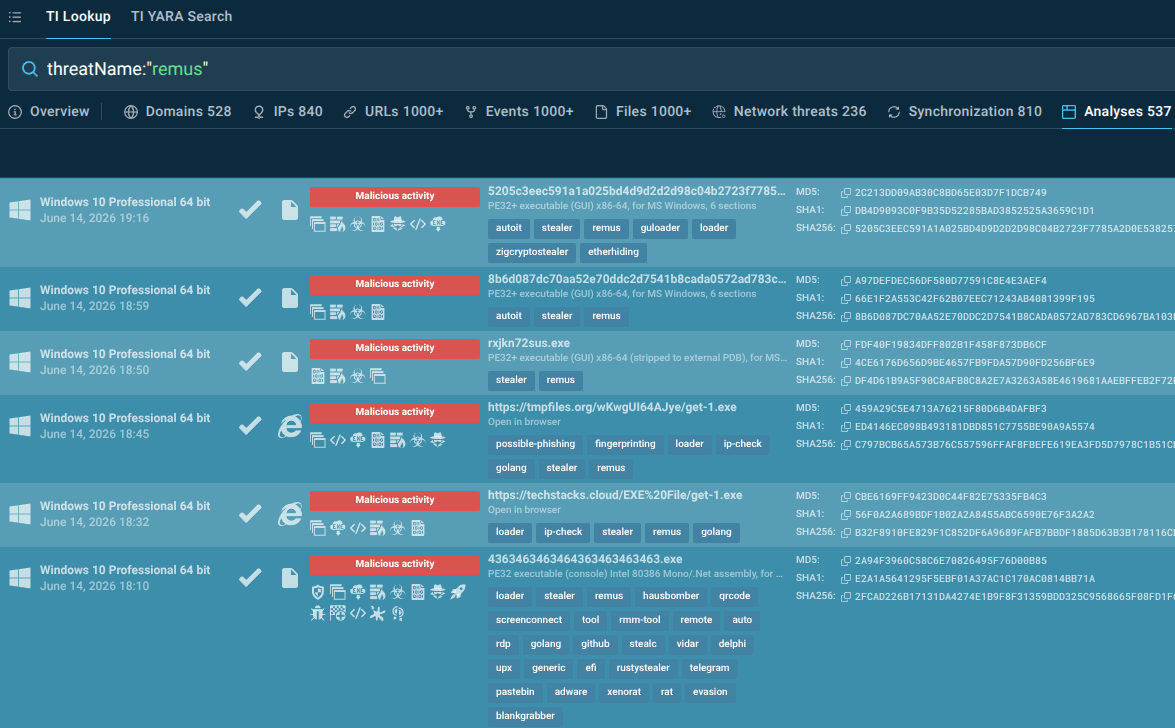Select SHA1 value ED4146EC098B493181DBD851C7755BE90A9A5574
The image size is (1175, 728).
(974, 427)
